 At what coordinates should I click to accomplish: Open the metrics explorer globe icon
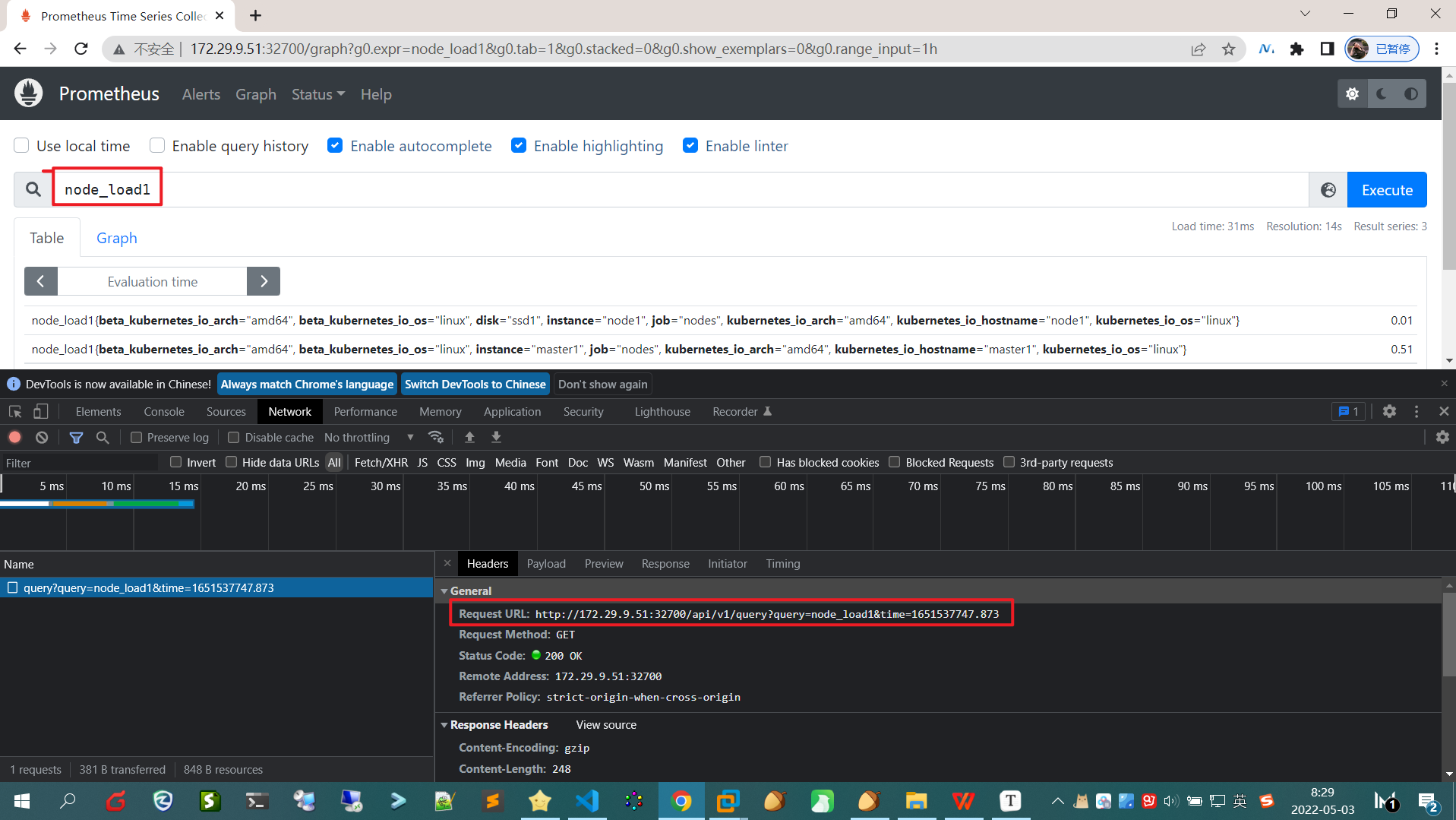tap(1328, 190)
